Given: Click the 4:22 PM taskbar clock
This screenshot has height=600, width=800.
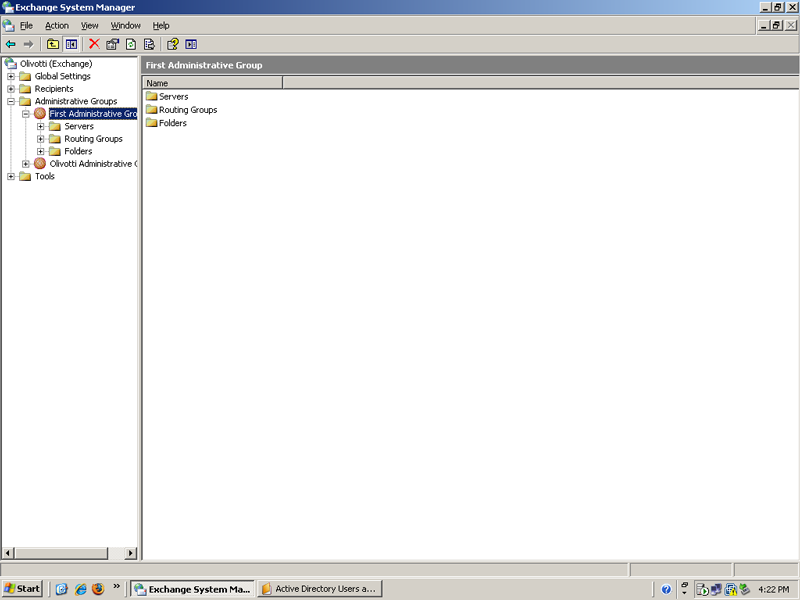Looking at the screenshot, I should pos(773,589).
